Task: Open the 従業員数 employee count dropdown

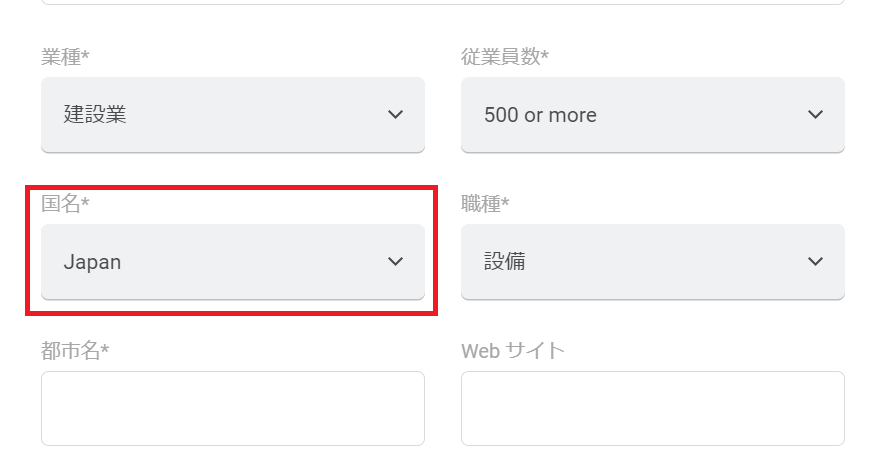Action: 652,115
